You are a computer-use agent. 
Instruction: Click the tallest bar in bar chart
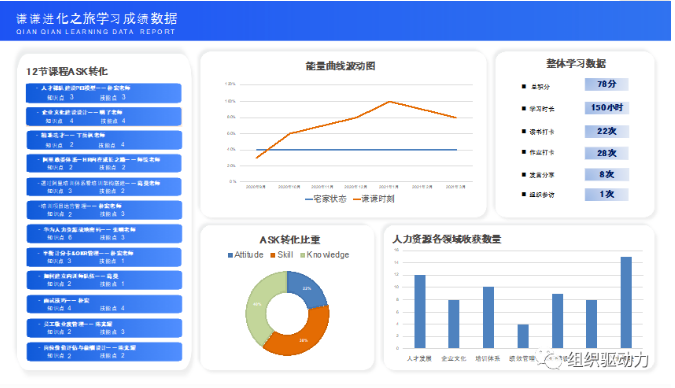pos(626,302)
